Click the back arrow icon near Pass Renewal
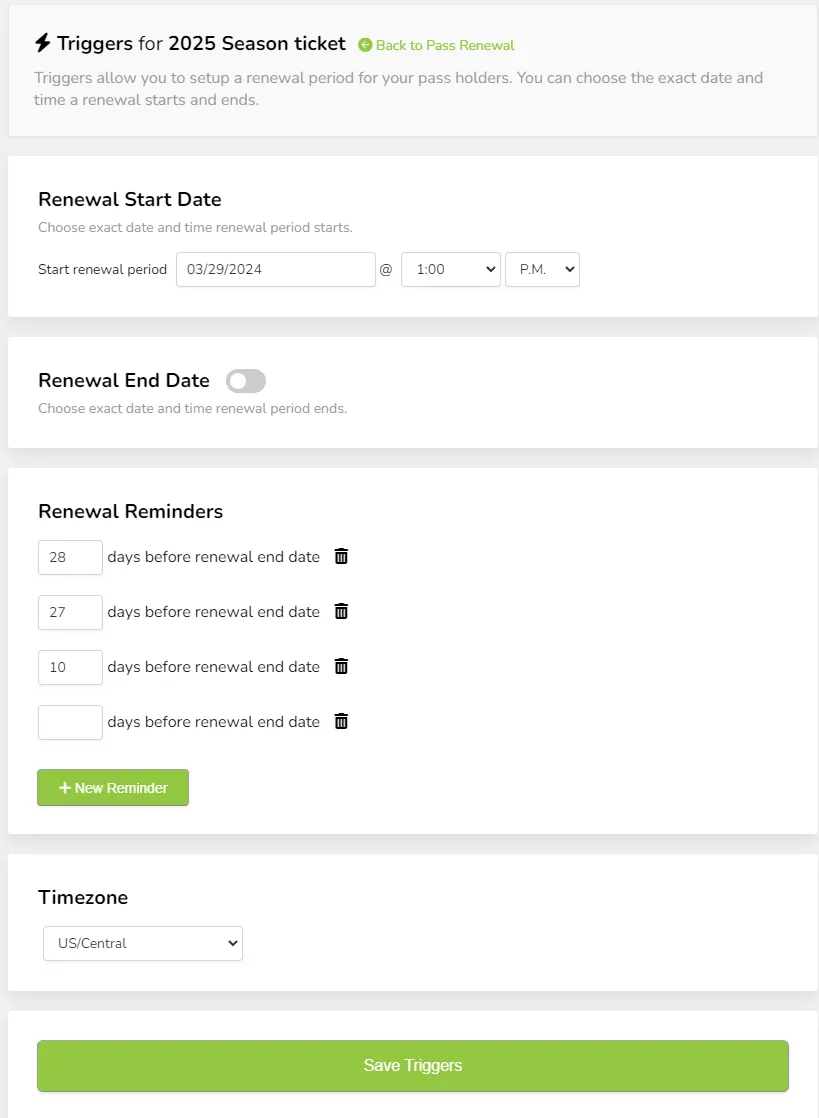 [365, 45]
